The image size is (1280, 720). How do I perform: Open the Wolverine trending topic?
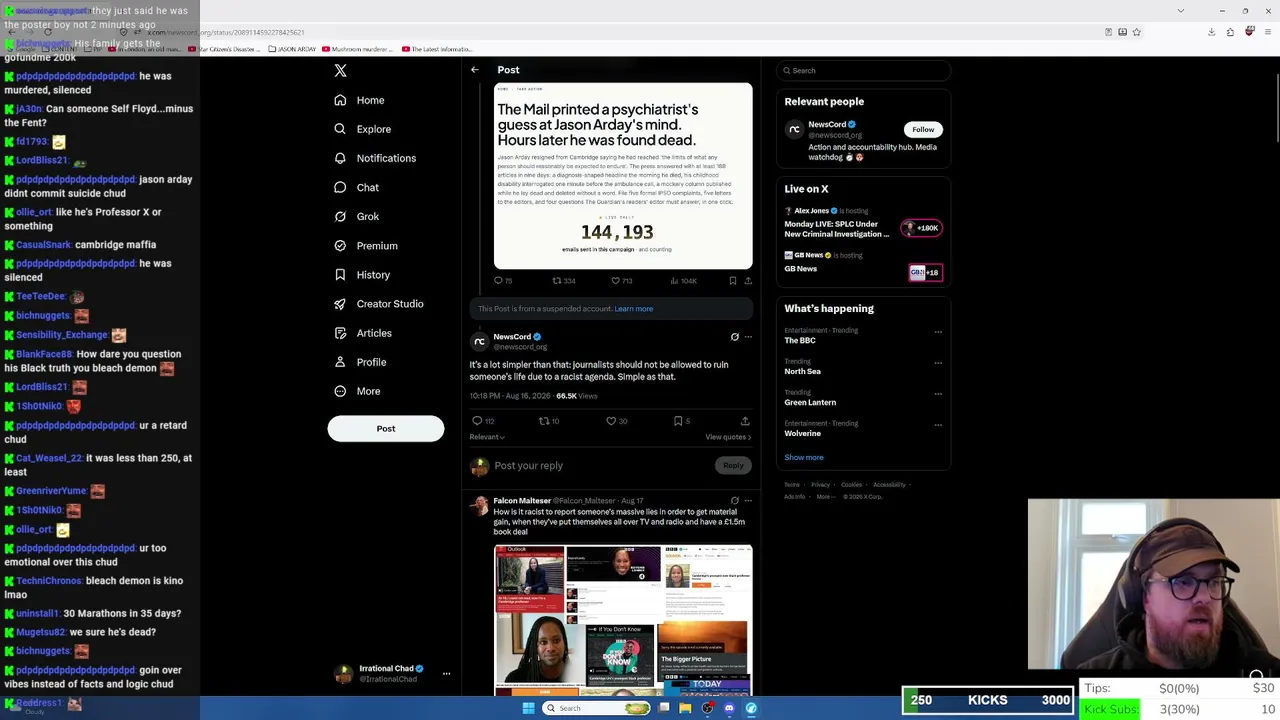[803, 434]
